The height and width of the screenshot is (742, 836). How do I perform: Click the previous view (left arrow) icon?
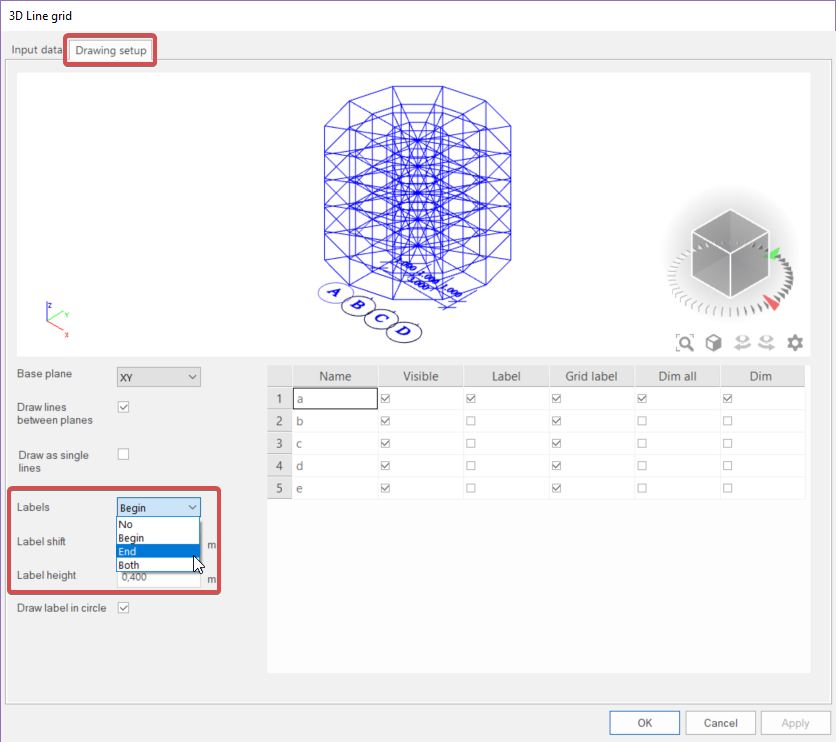[742, 343]
